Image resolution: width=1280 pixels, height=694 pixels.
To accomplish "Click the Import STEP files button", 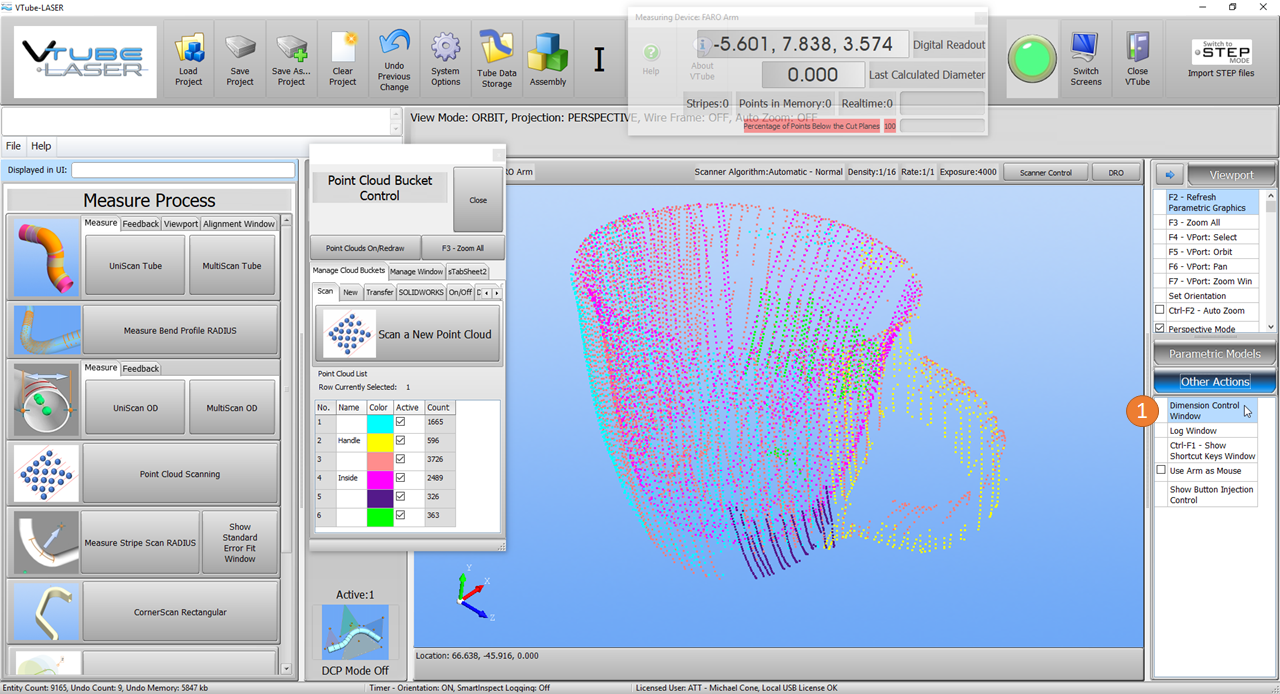I will [1220, 60].
